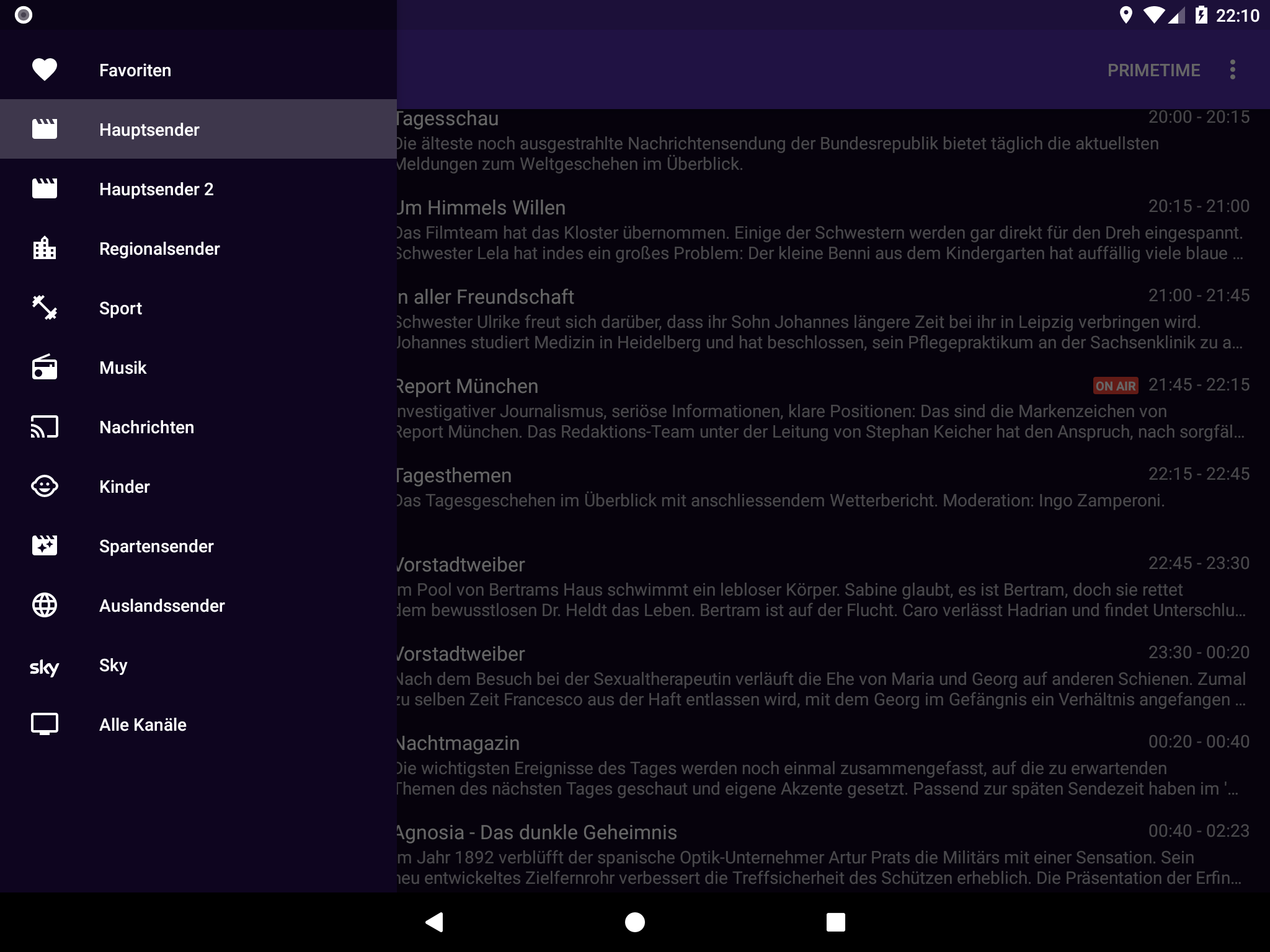The height and width of the screenshot is (952, 1270).
Task: Tap the Kinder baby face icon
Action: point(44,486)
